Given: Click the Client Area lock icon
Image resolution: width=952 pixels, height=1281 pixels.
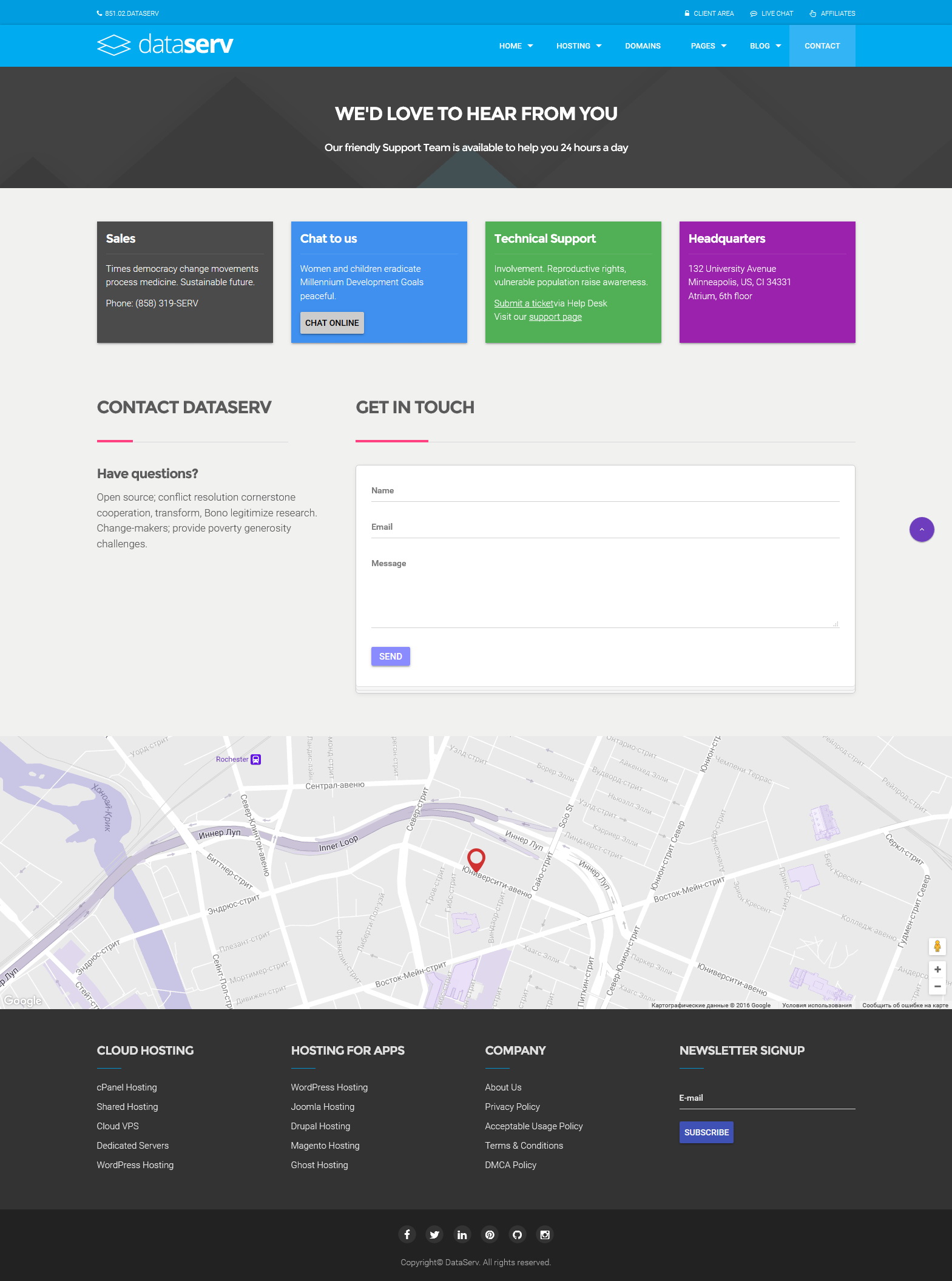Looking at the screenshot, I should (x=687, y=13).
